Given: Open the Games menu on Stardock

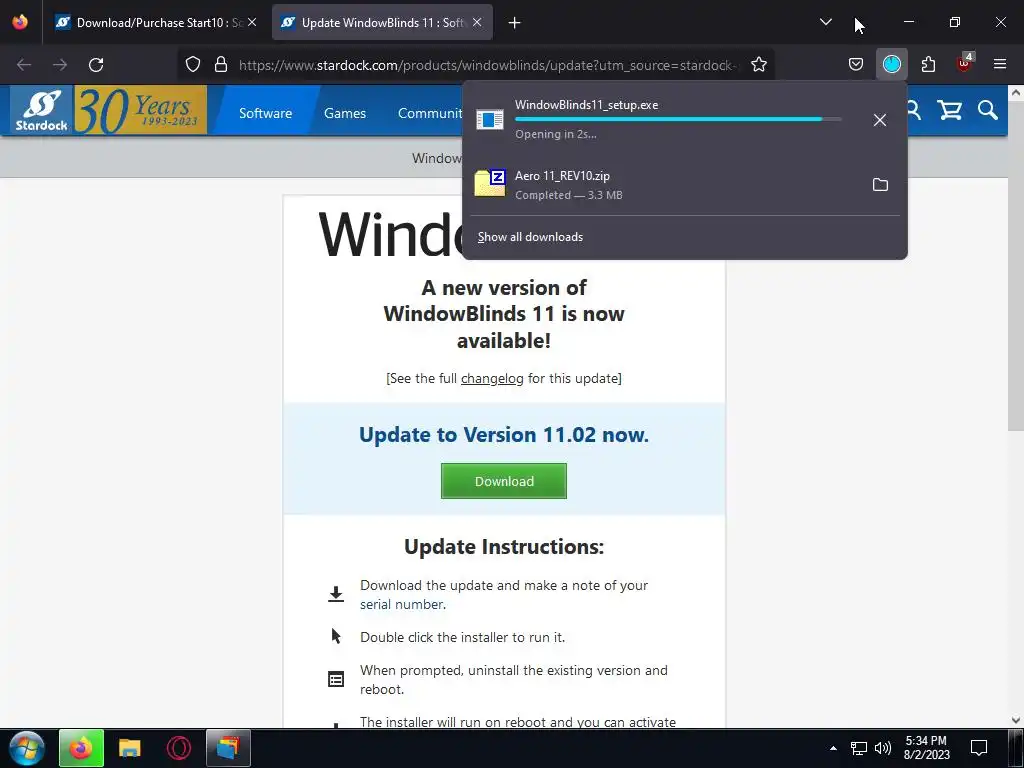Looking at the screenshot, I should point(345,113).
